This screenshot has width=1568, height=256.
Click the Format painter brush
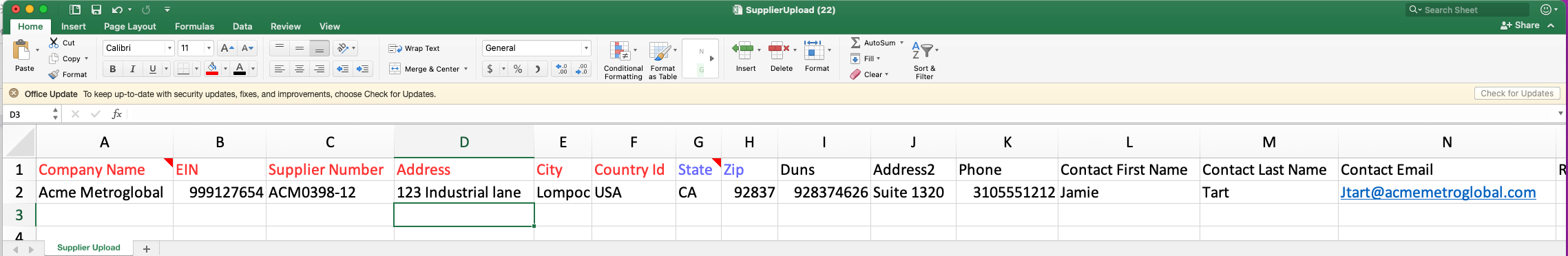tap(54, 74)
